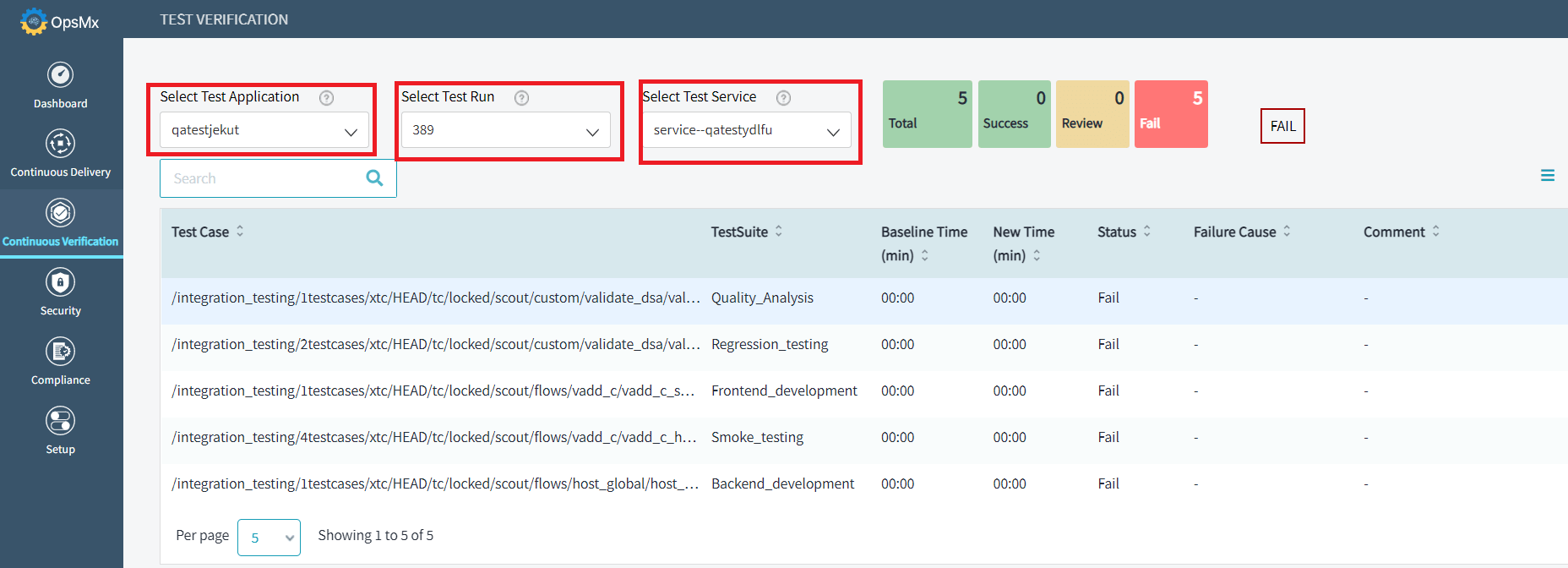
Task: Click the Total count card
Action: [928, 114]
